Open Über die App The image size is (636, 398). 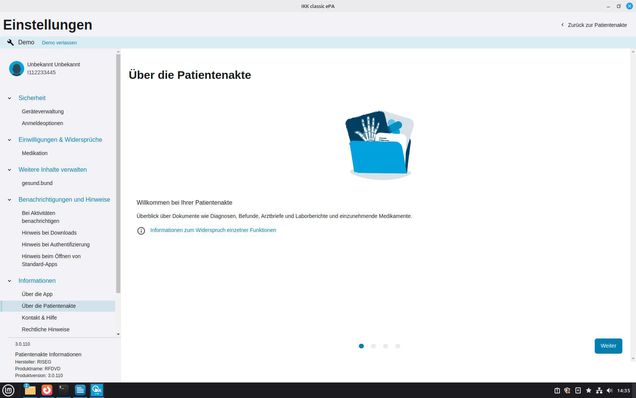(37, 294)
